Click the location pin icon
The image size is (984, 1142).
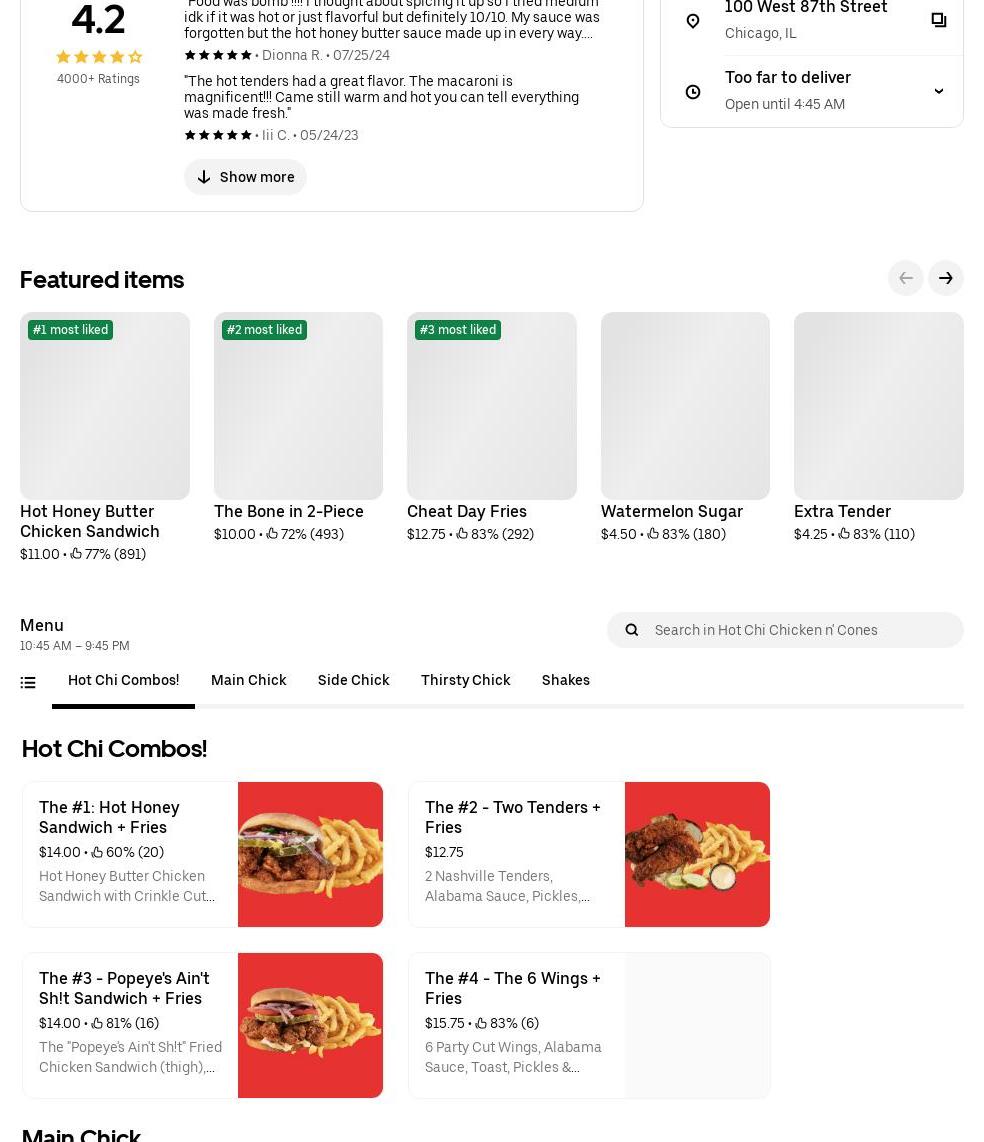pos(693,20)
